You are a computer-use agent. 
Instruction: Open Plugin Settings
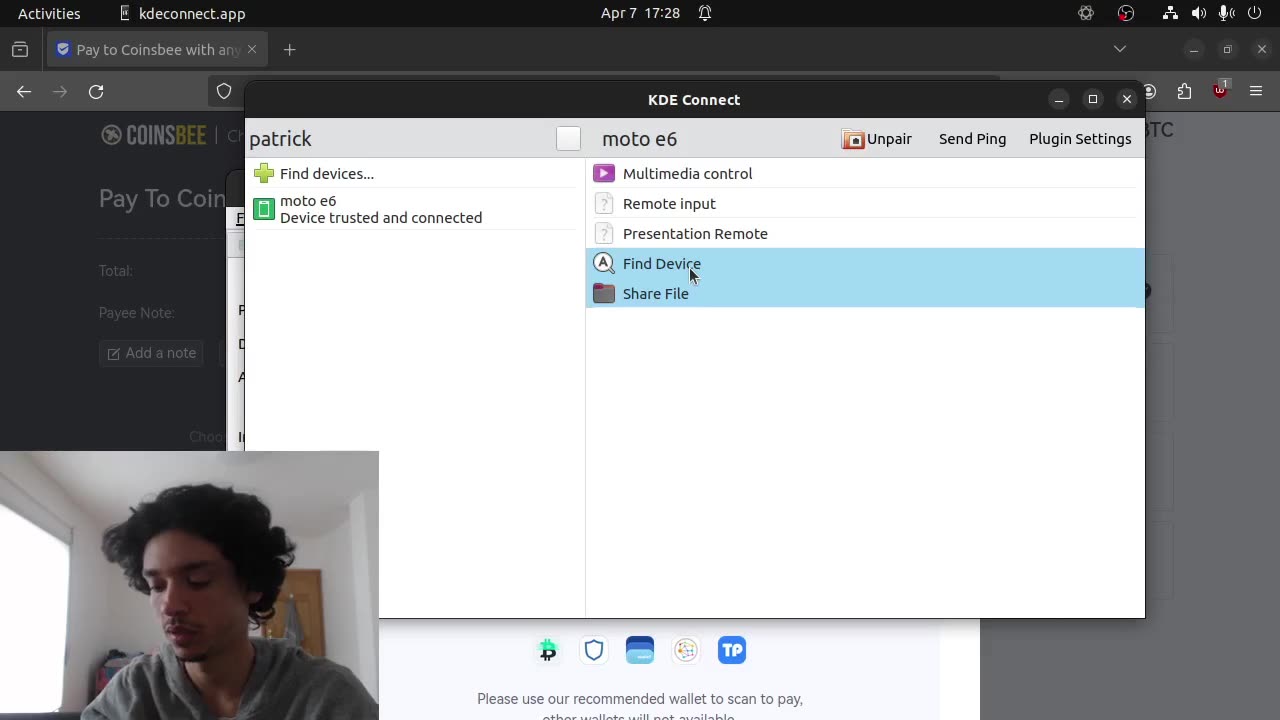click(1080, 139)
